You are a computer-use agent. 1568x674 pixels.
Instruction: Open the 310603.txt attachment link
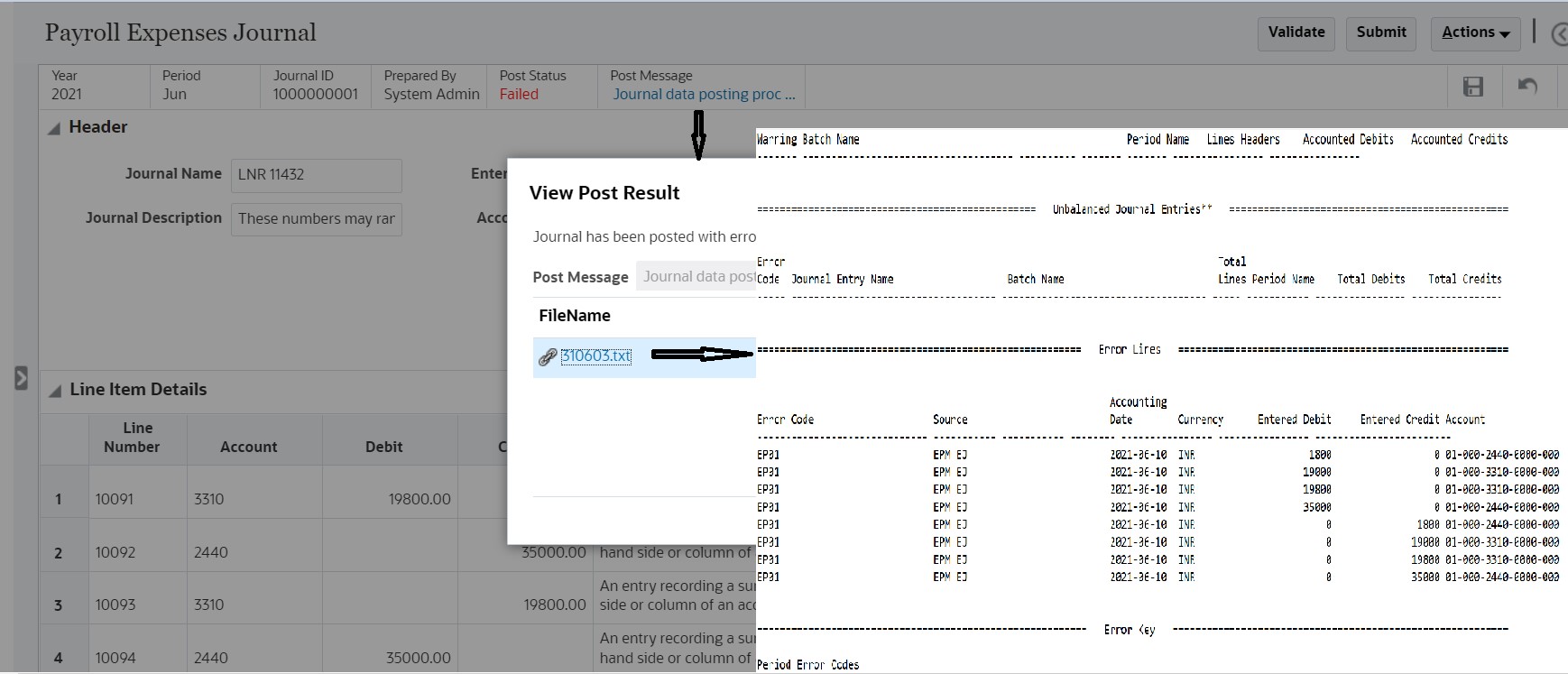pyautogui.click(x=595, y=356)
